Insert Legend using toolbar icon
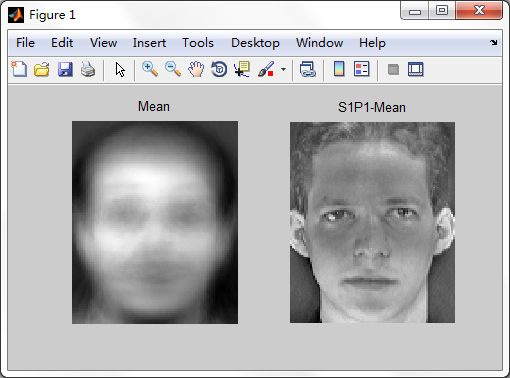The height and width of the screenshot is (378, 510). tap(362, 69)
